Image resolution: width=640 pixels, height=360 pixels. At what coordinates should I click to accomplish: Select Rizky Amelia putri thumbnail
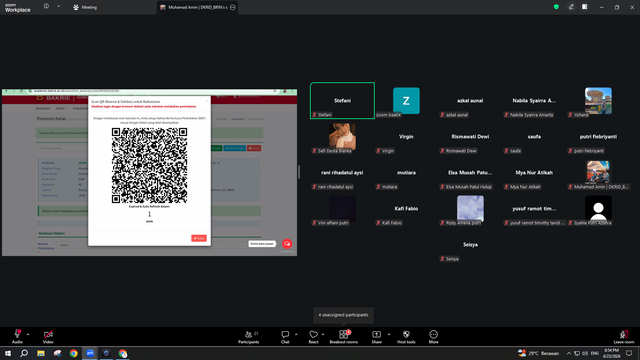click(x=470, y=209)
